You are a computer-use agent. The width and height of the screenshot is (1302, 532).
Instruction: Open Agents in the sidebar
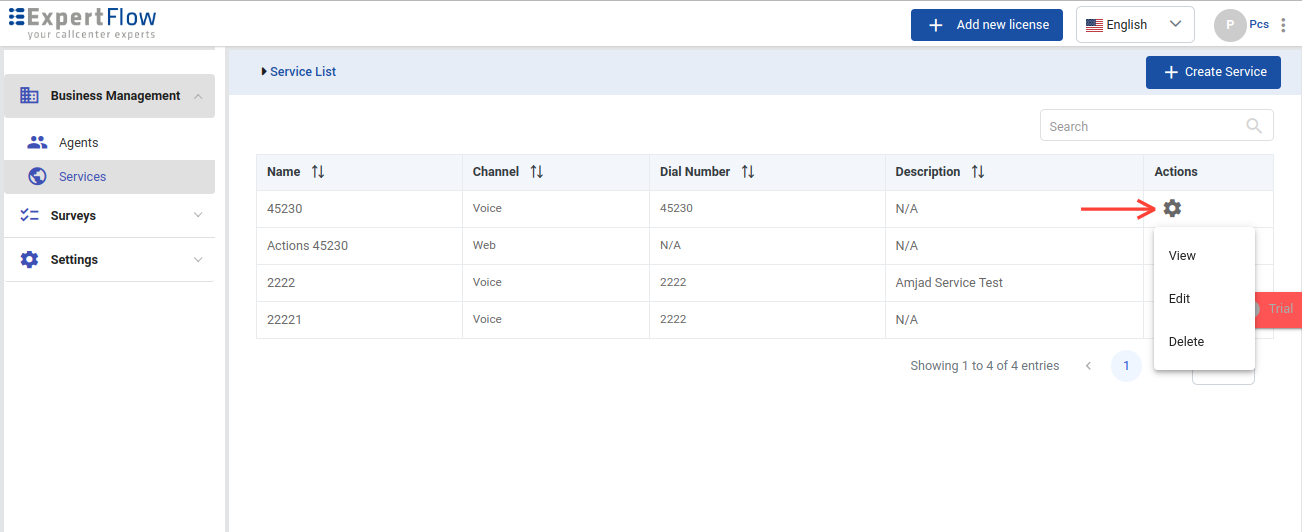tap(78, 143)
